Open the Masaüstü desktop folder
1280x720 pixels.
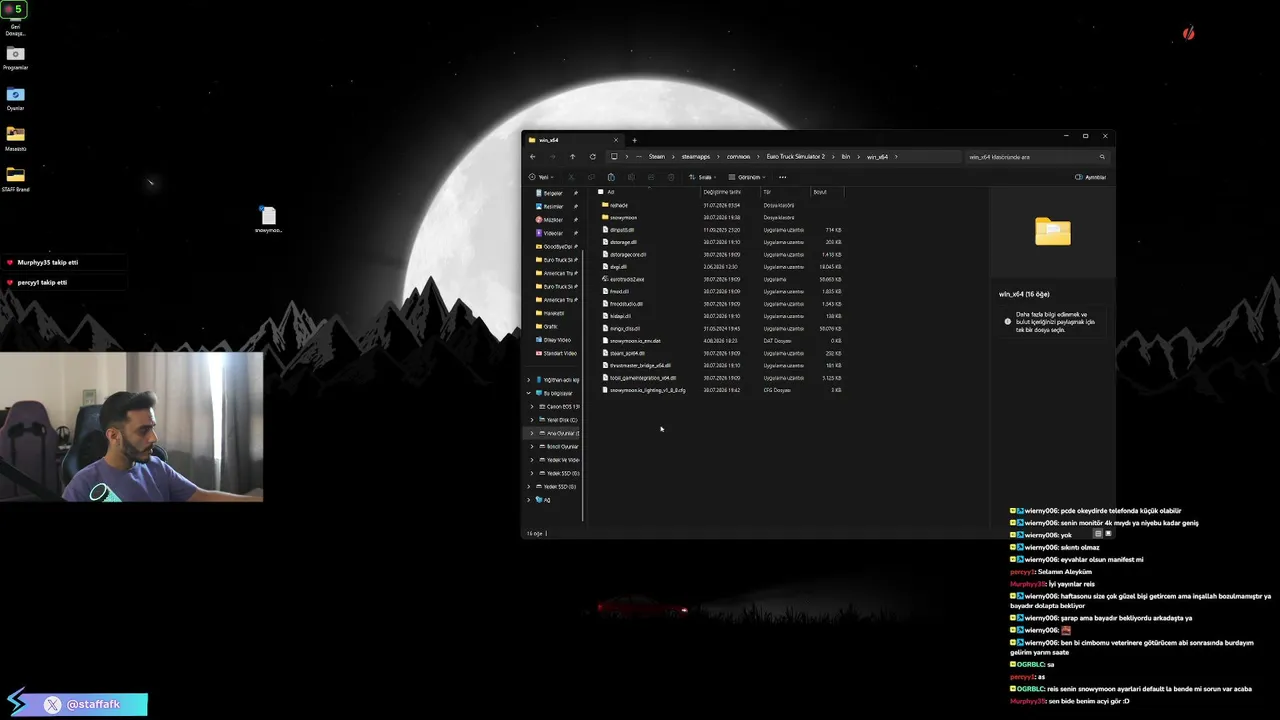15,138
